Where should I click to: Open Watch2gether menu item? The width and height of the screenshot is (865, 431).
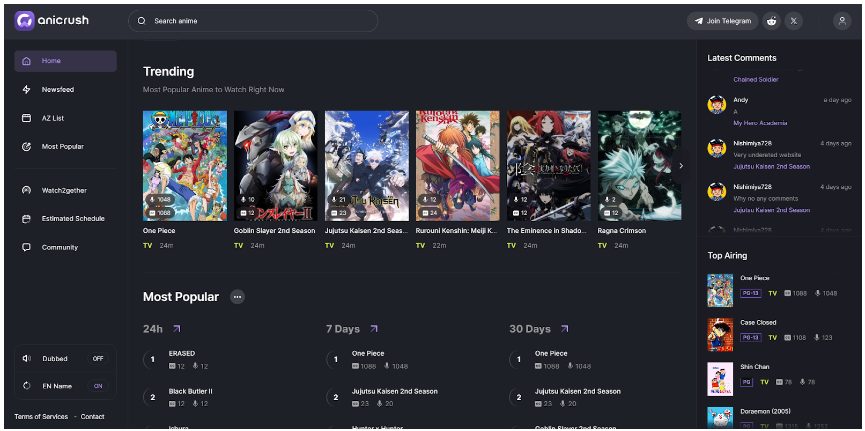66,190
